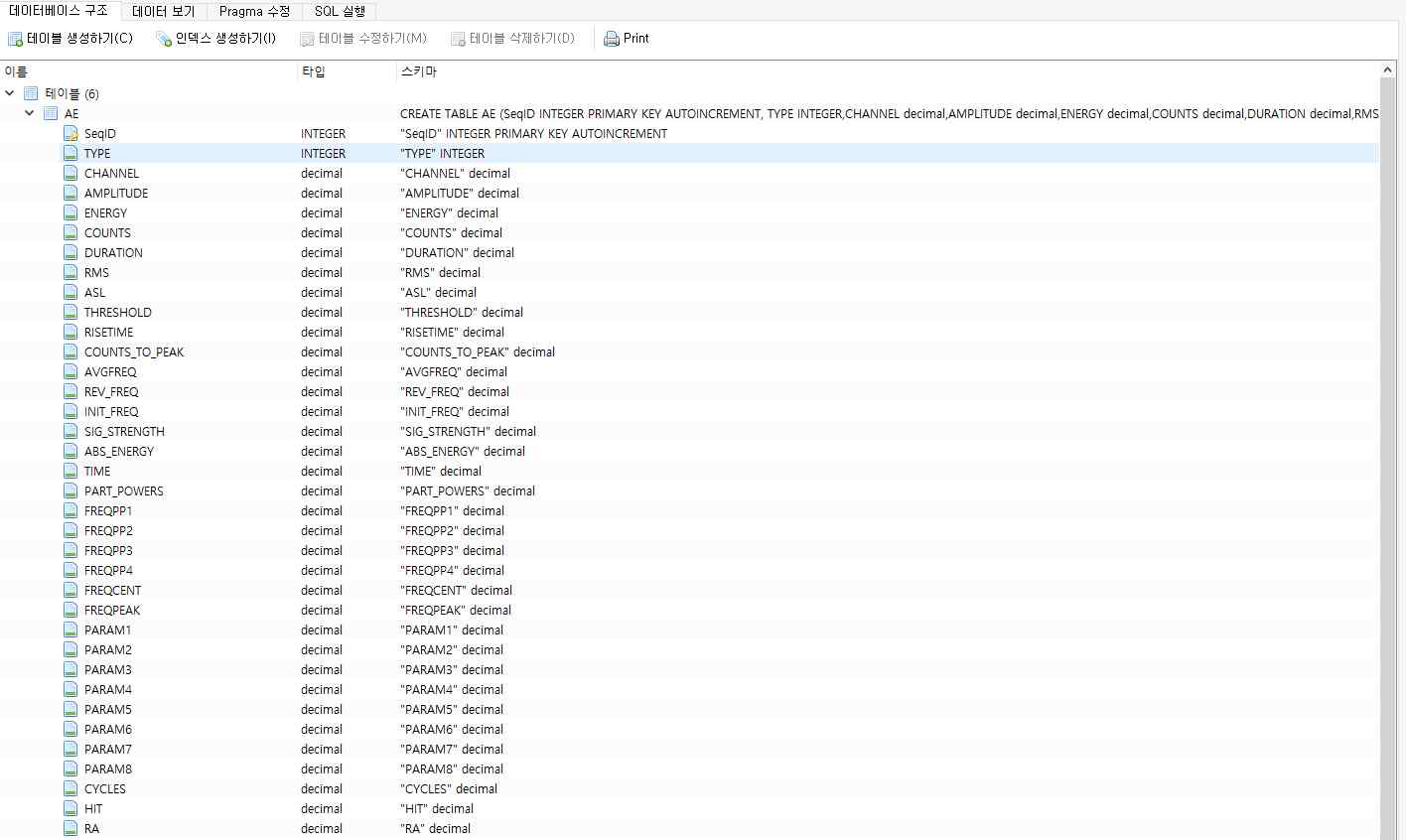Select the REV_FREQ field row
This screenshot has width=1406, height=840.
pos(689,391)
